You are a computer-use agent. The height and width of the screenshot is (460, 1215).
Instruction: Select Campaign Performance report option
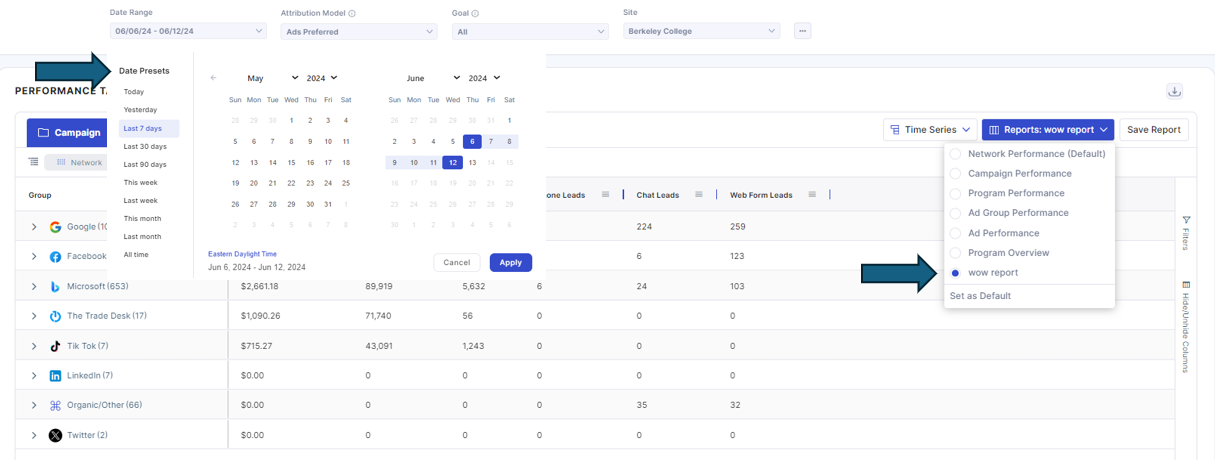[x=1010, y=174]
